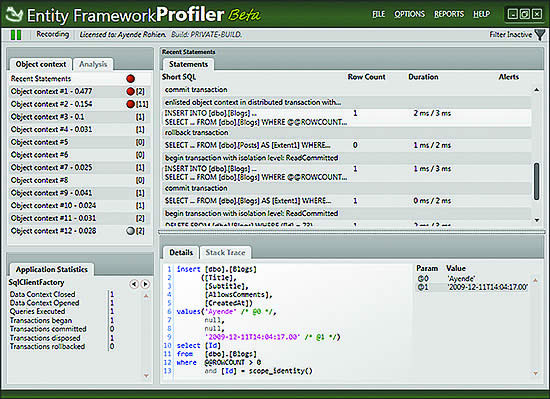Click the red alert dot for Object context #1
550x399 pixels.
point(130,91)
